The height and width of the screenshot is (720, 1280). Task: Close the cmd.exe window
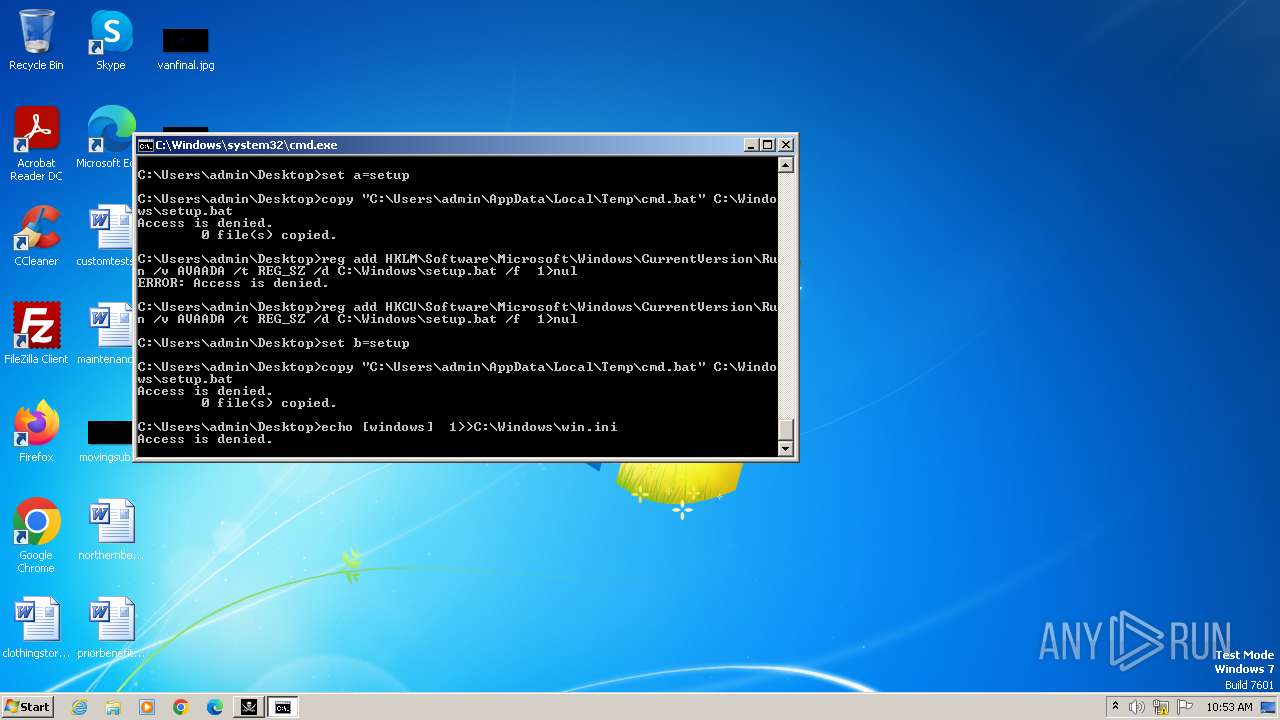786,145
